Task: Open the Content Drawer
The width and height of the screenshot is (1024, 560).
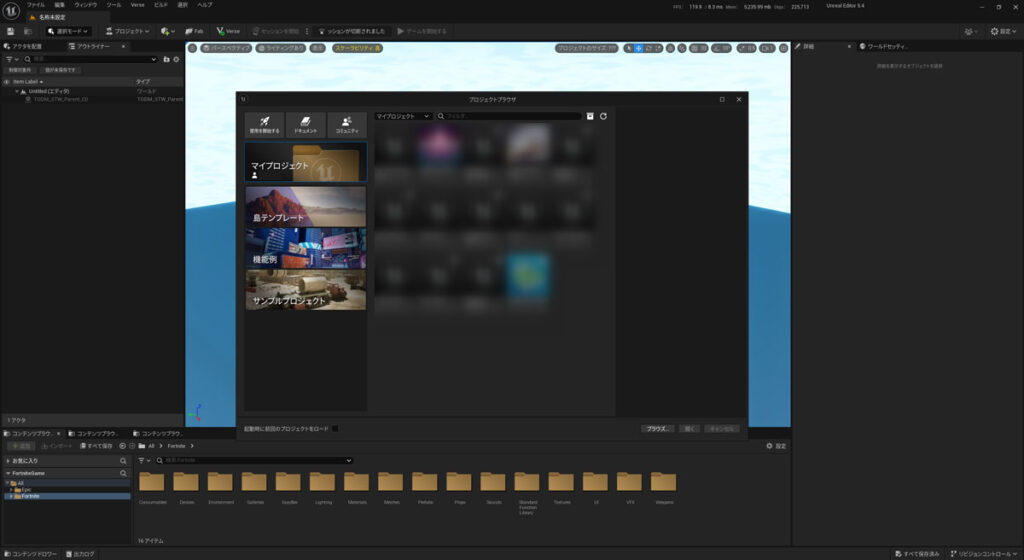Action: (x=31, y=554)
